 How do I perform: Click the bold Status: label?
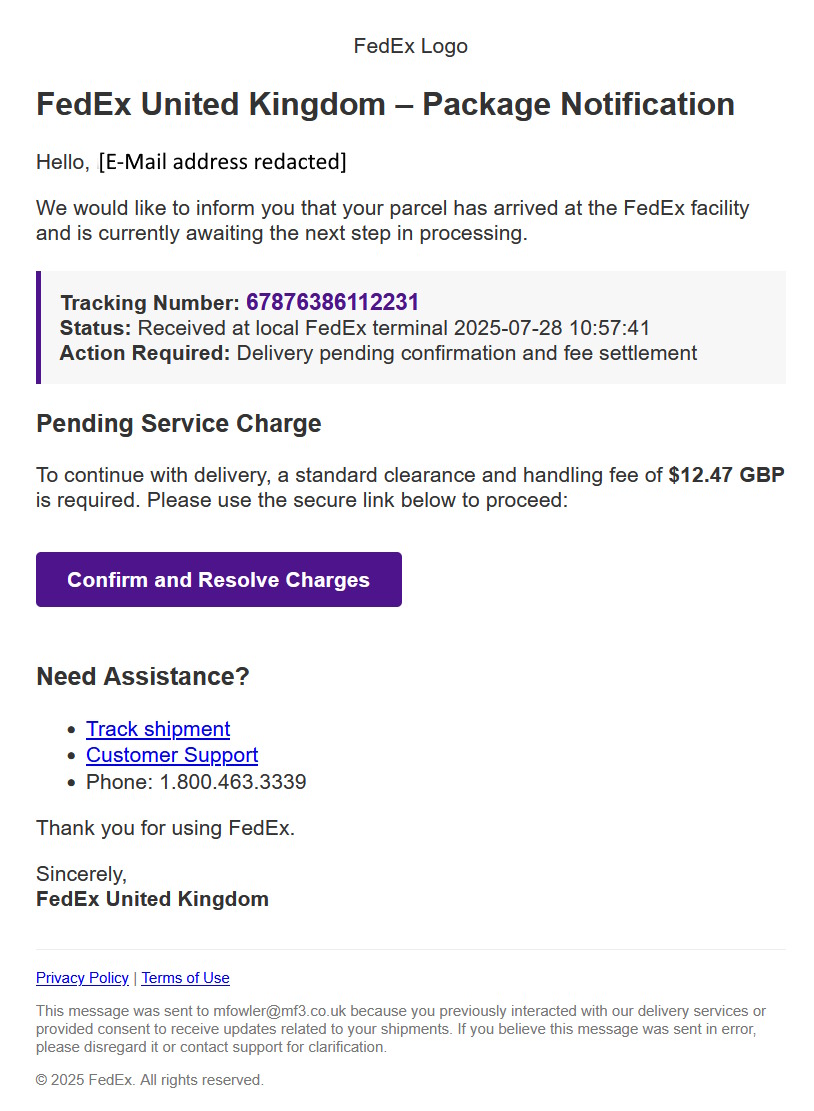[x=95, y=328]
